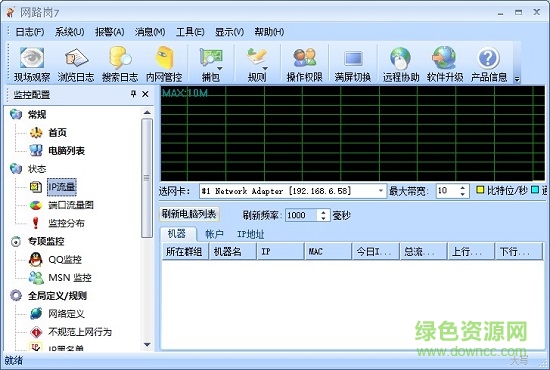Open 网络定义 network definition
Screen dimensions: 550x370
66,314
